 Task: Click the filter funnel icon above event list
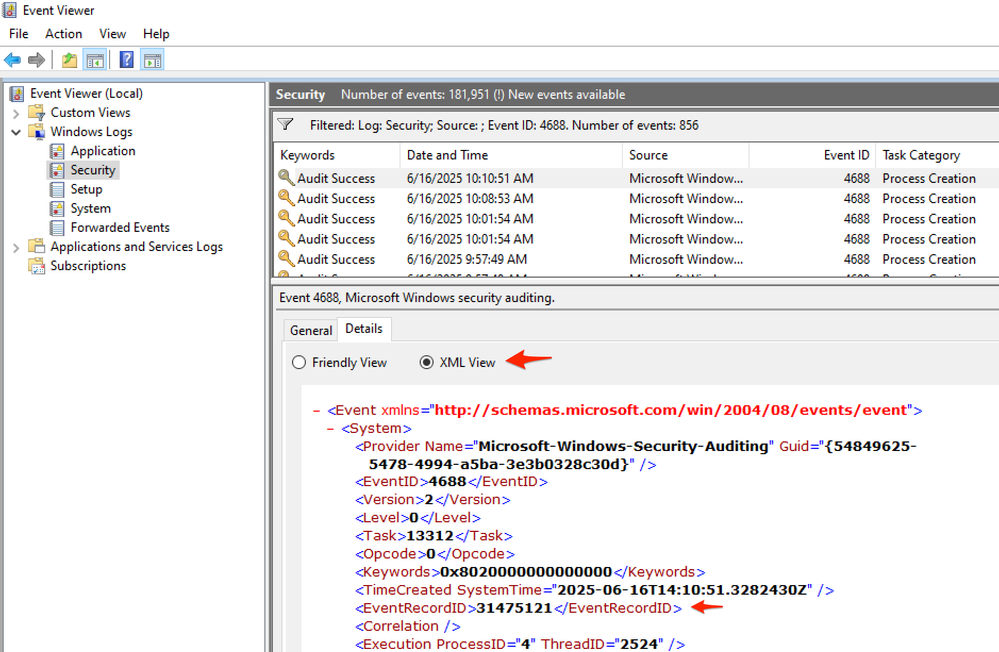(x=286, y=125)
